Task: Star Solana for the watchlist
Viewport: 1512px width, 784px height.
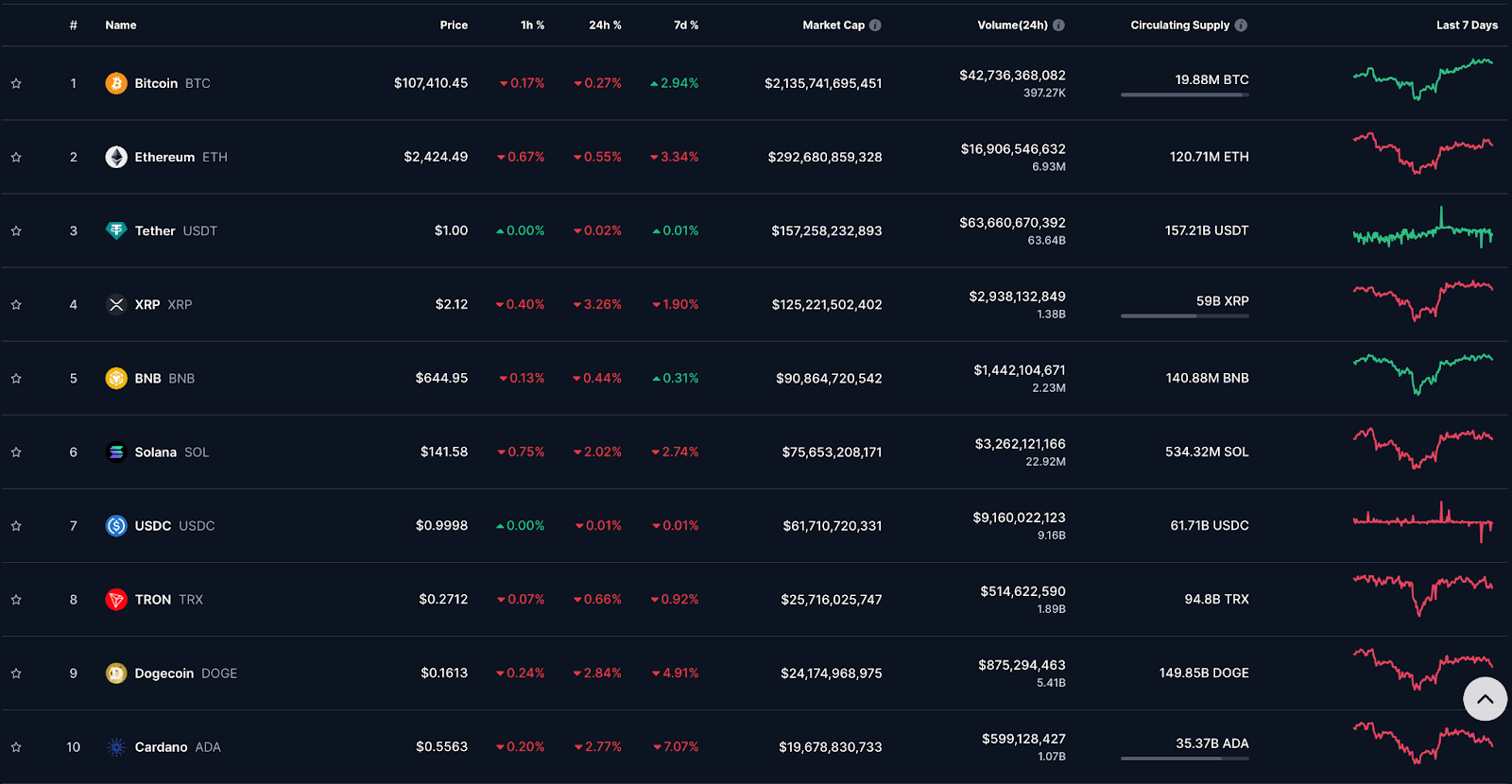Action: coord(16,452)
